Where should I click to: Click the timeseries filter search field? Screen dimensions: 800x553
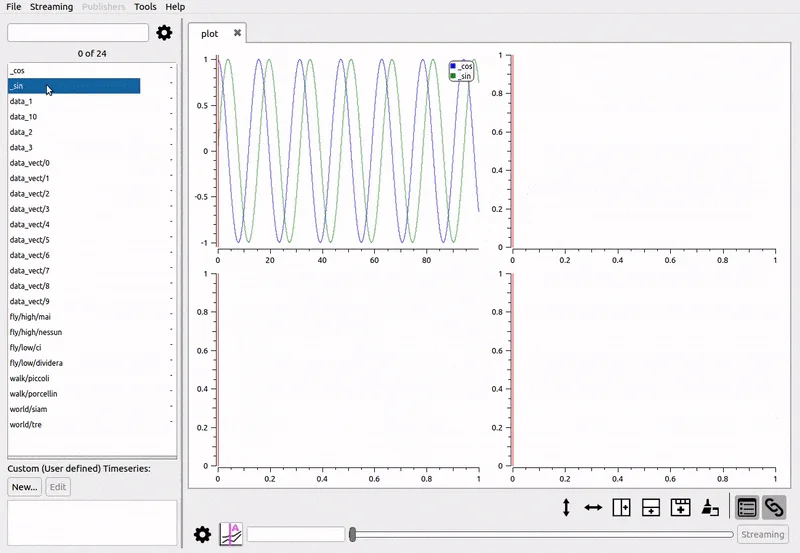[78, 33]
